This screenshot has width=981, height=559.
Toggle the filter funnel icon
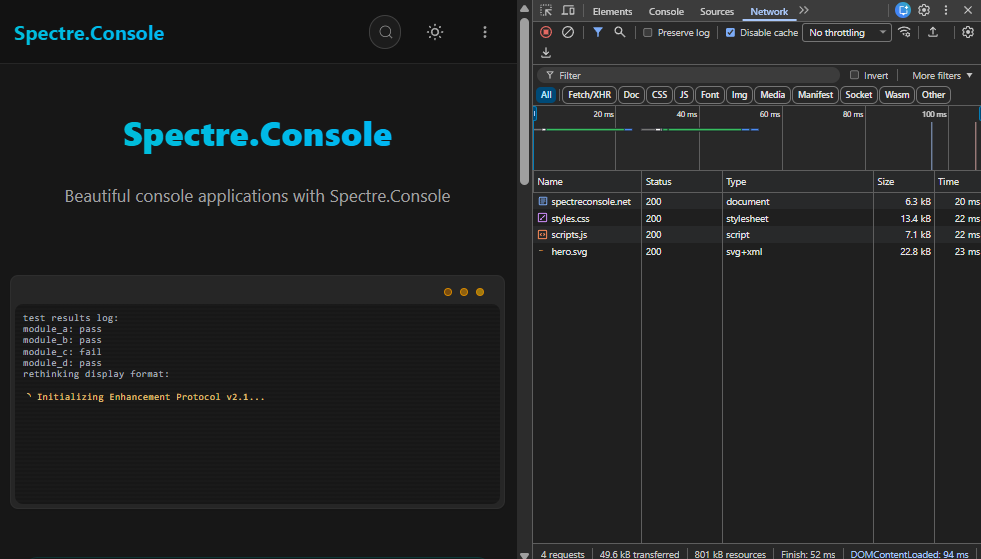[x=598, y=32]
